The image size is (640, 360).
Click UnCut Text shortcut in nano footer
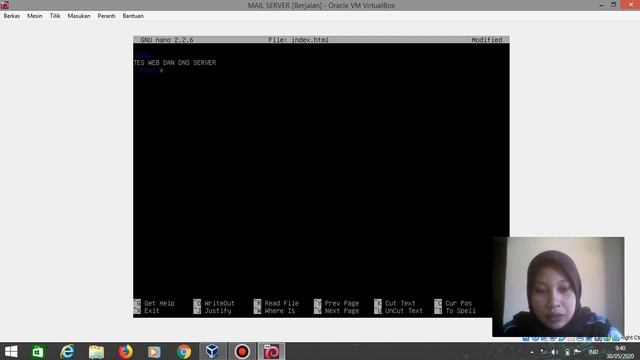[398, 311]
